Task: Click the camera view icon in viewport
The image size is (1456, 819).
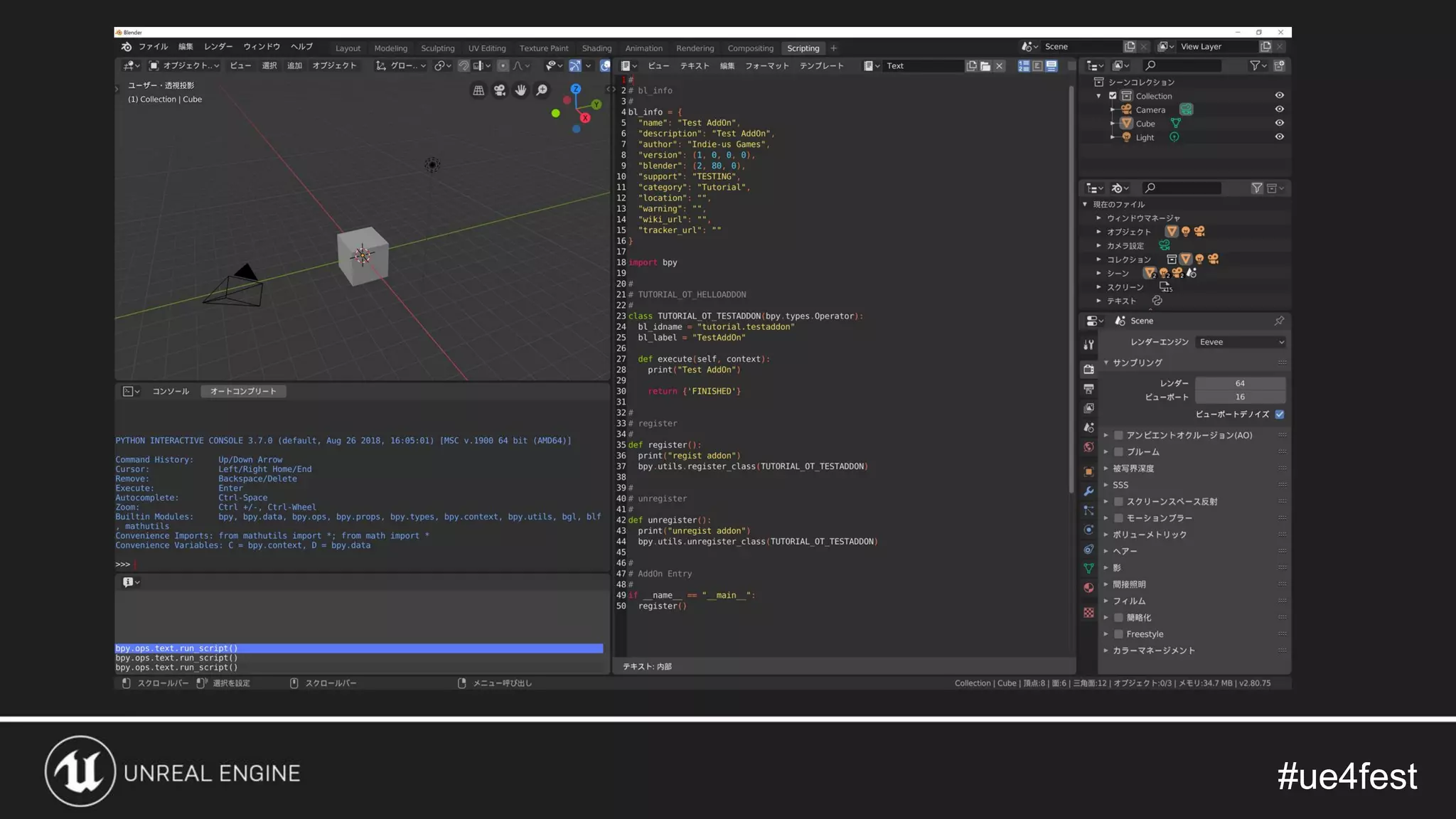Action: point(500,90)
